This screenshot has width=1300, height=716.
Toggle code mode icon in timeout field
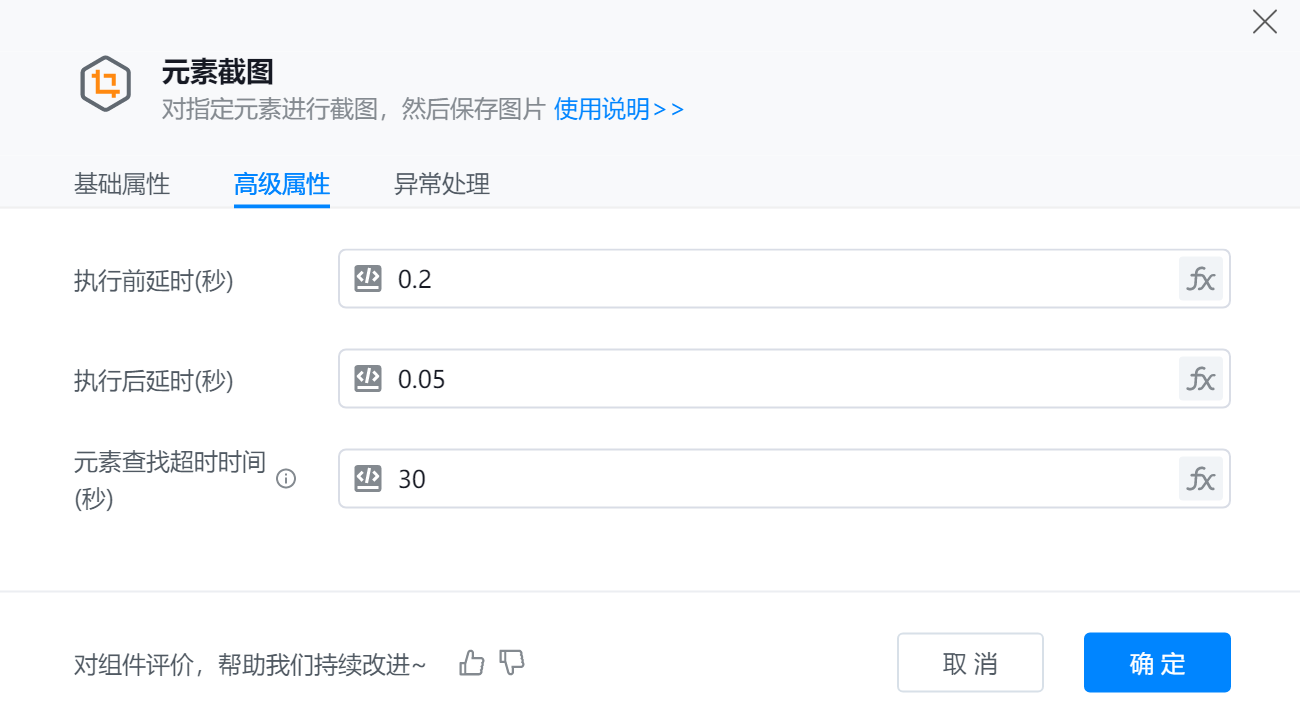coord(368,479)
